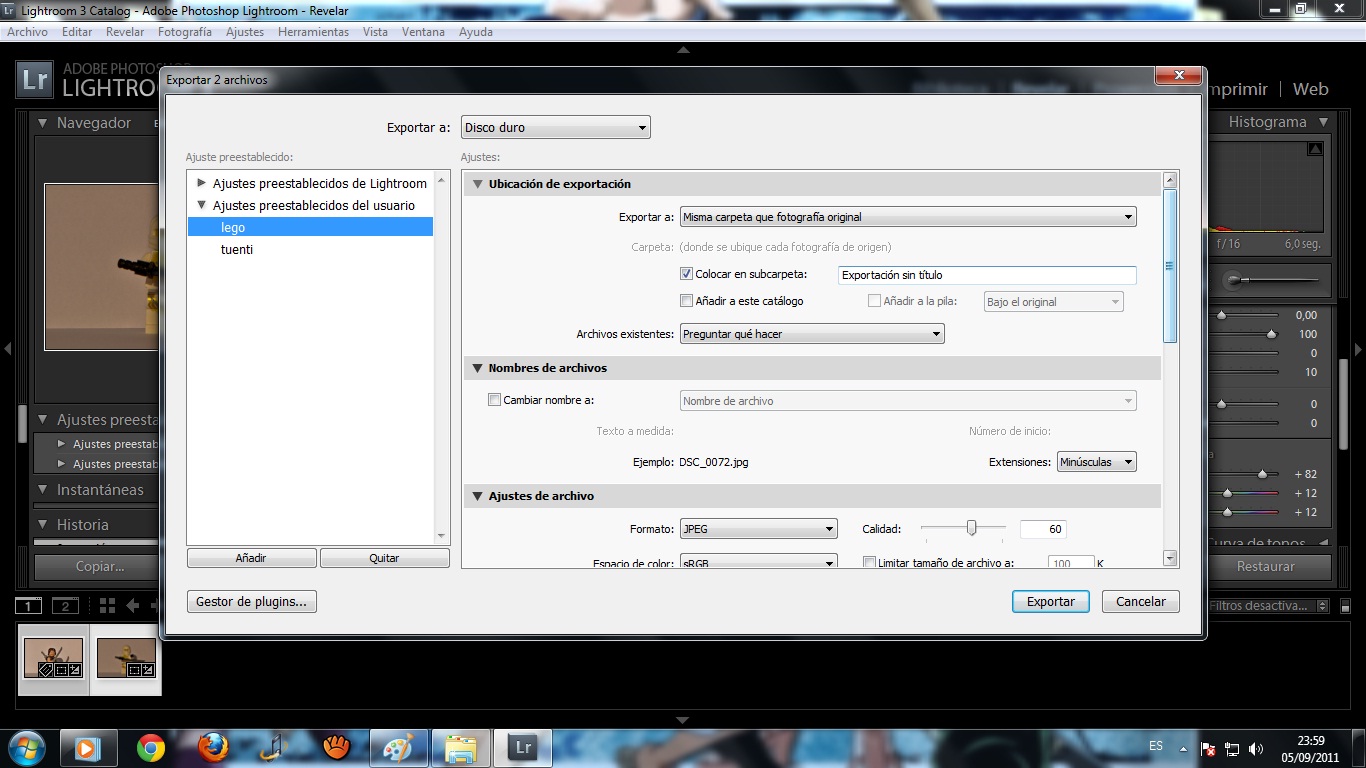
Task: Select second window 2 filmstrip button
Action: (x=65, y=606)
